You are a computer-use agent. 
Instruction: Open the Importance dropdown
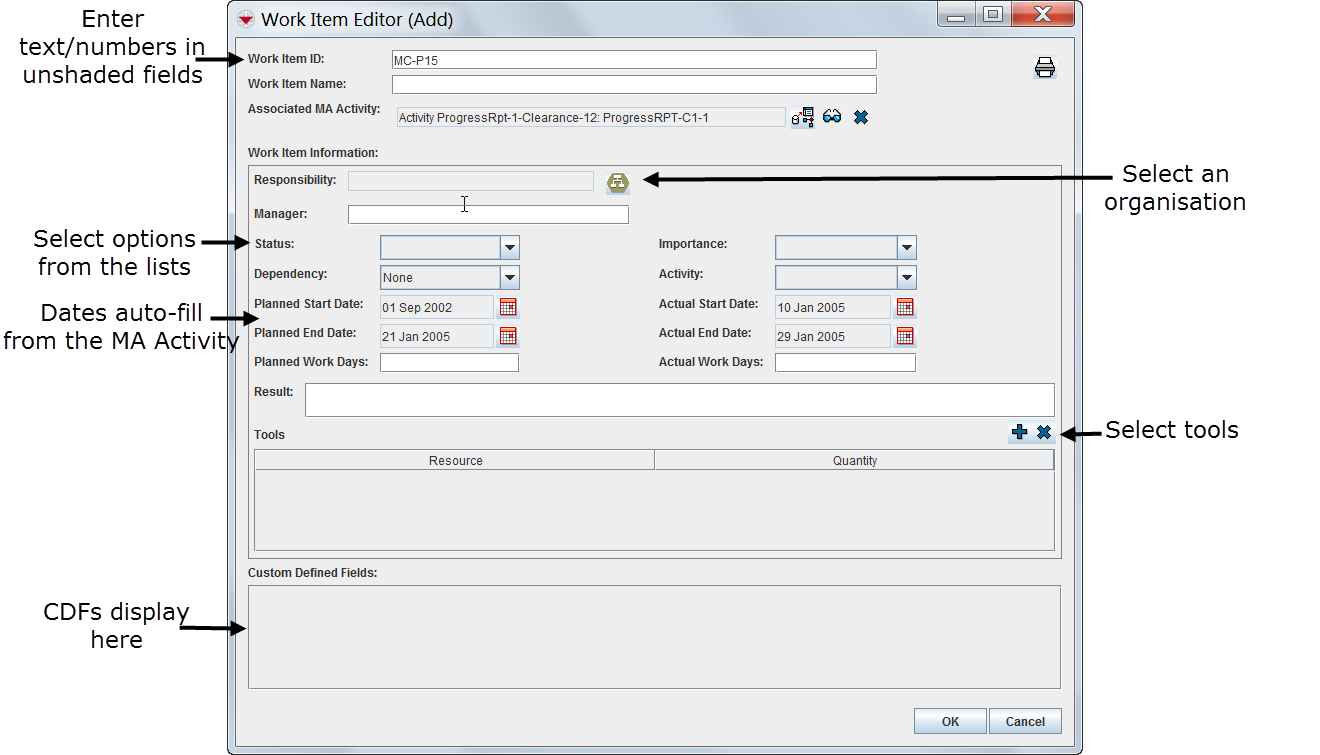click(906, 247)
